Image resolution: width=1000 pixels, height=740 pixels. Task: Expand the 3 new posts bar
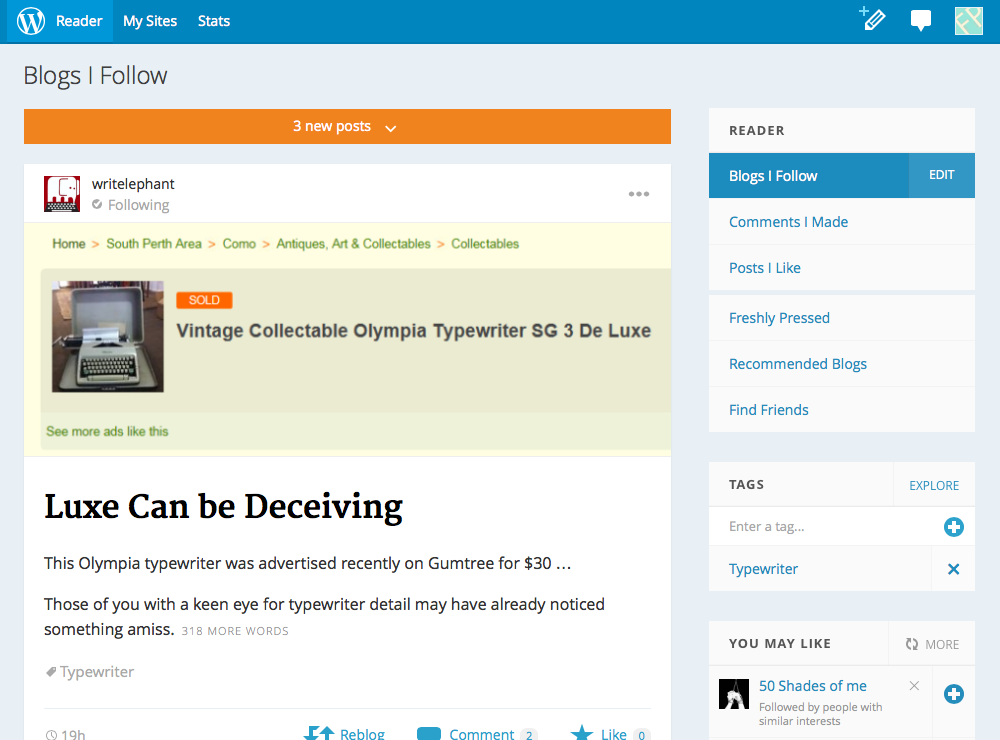coord(346,127)
